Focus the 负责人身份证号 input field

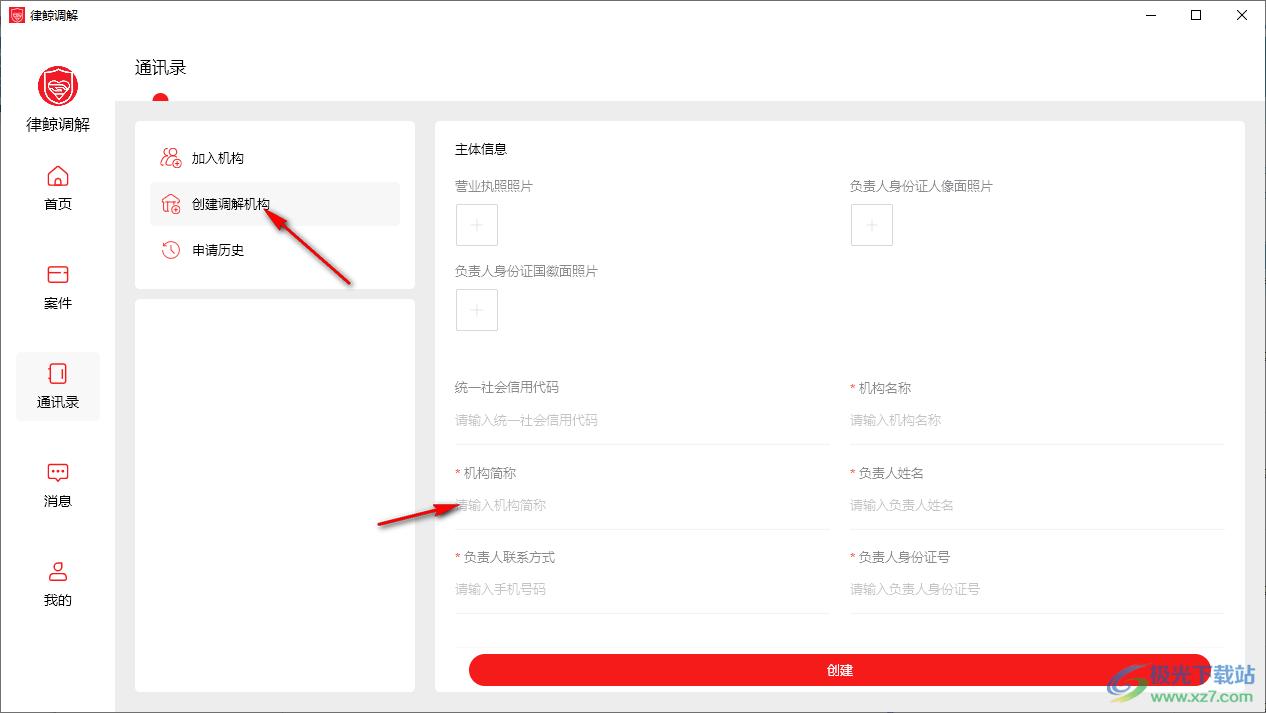coord(1035,590)
